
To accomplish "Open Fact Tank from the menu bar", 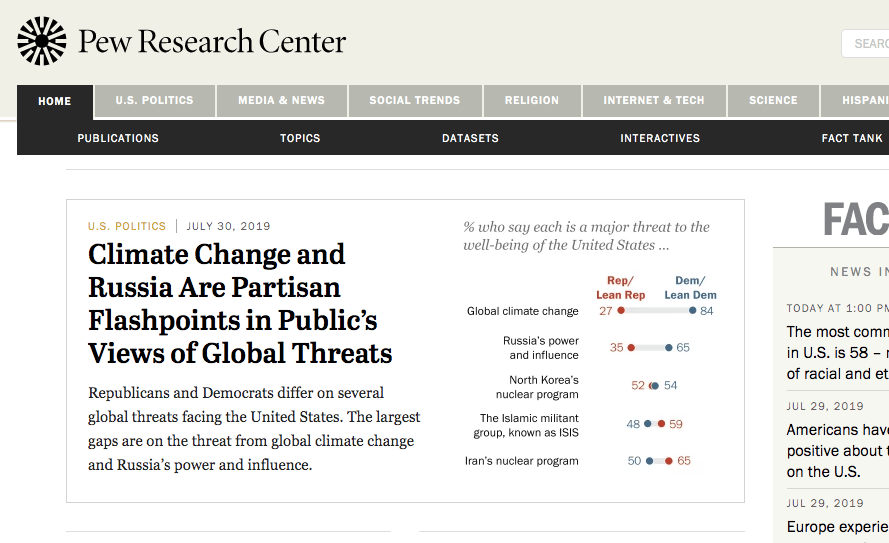I will (851, 138).
